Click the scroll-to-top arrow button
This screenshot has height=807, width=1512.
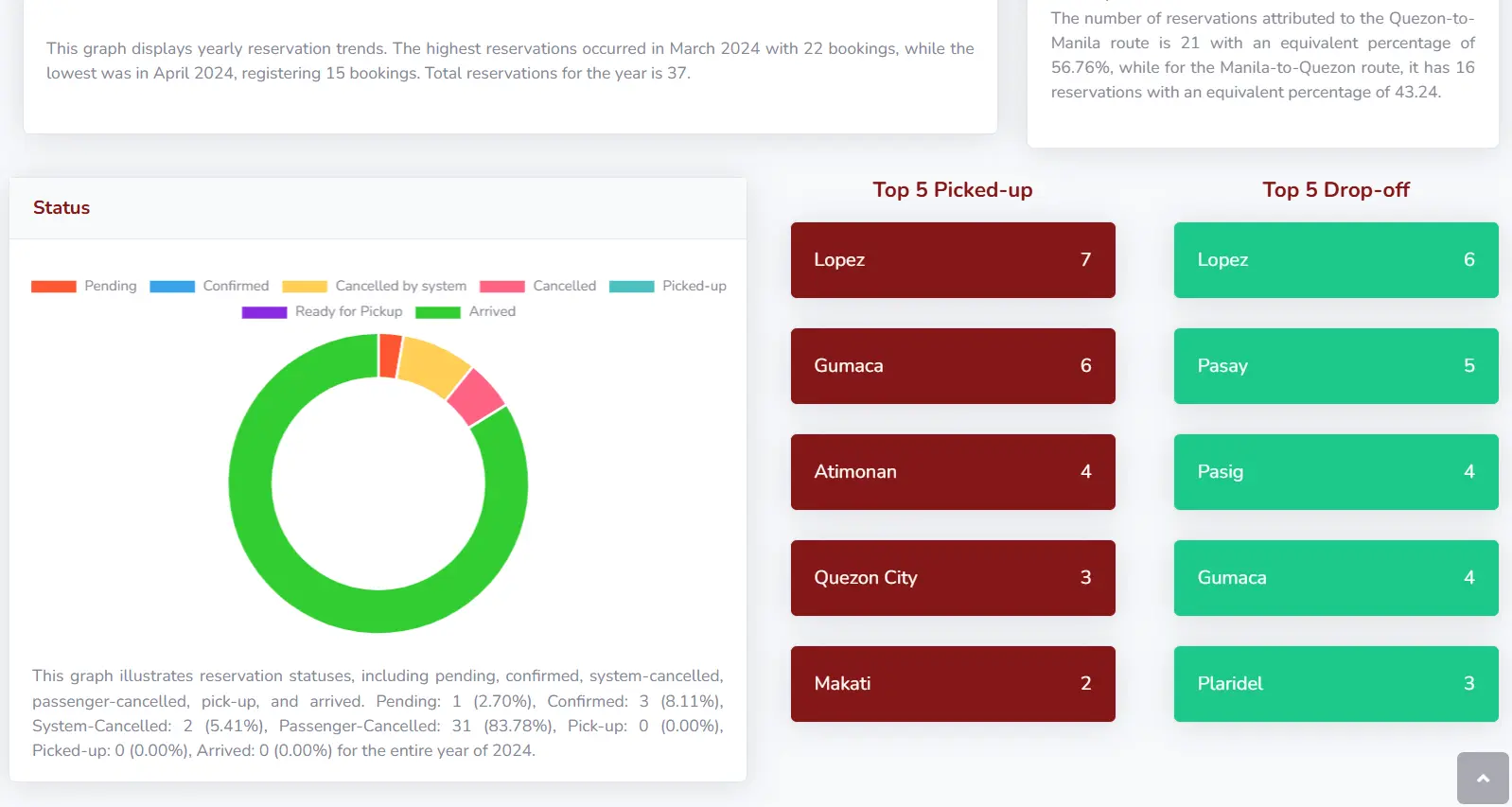(1482, 778)
